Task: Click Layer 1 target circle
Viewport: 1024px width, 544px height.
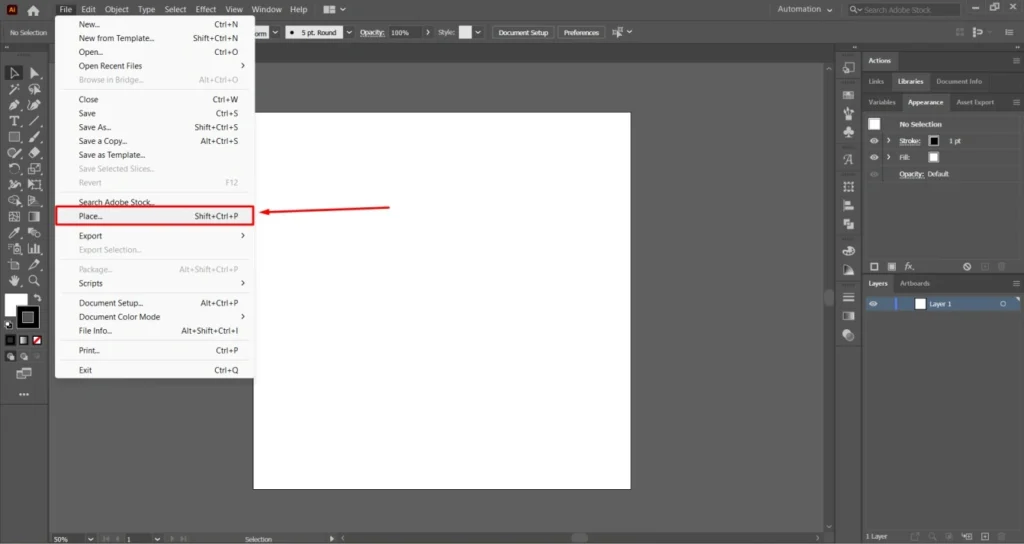Action: (x=1003, y=304)
